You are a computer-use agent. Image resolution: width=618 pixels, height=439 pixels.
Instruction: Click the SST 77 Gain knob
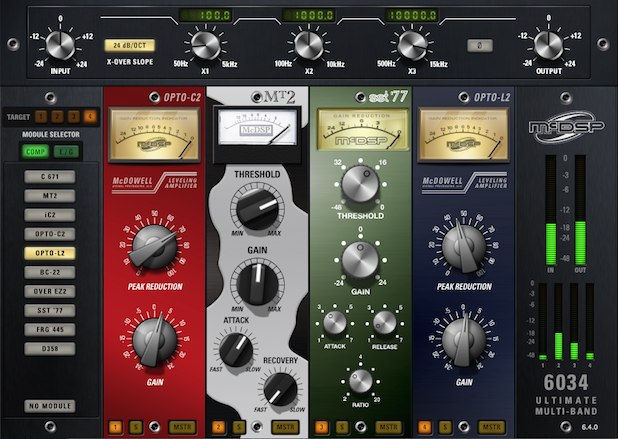(x=360, y=260)
